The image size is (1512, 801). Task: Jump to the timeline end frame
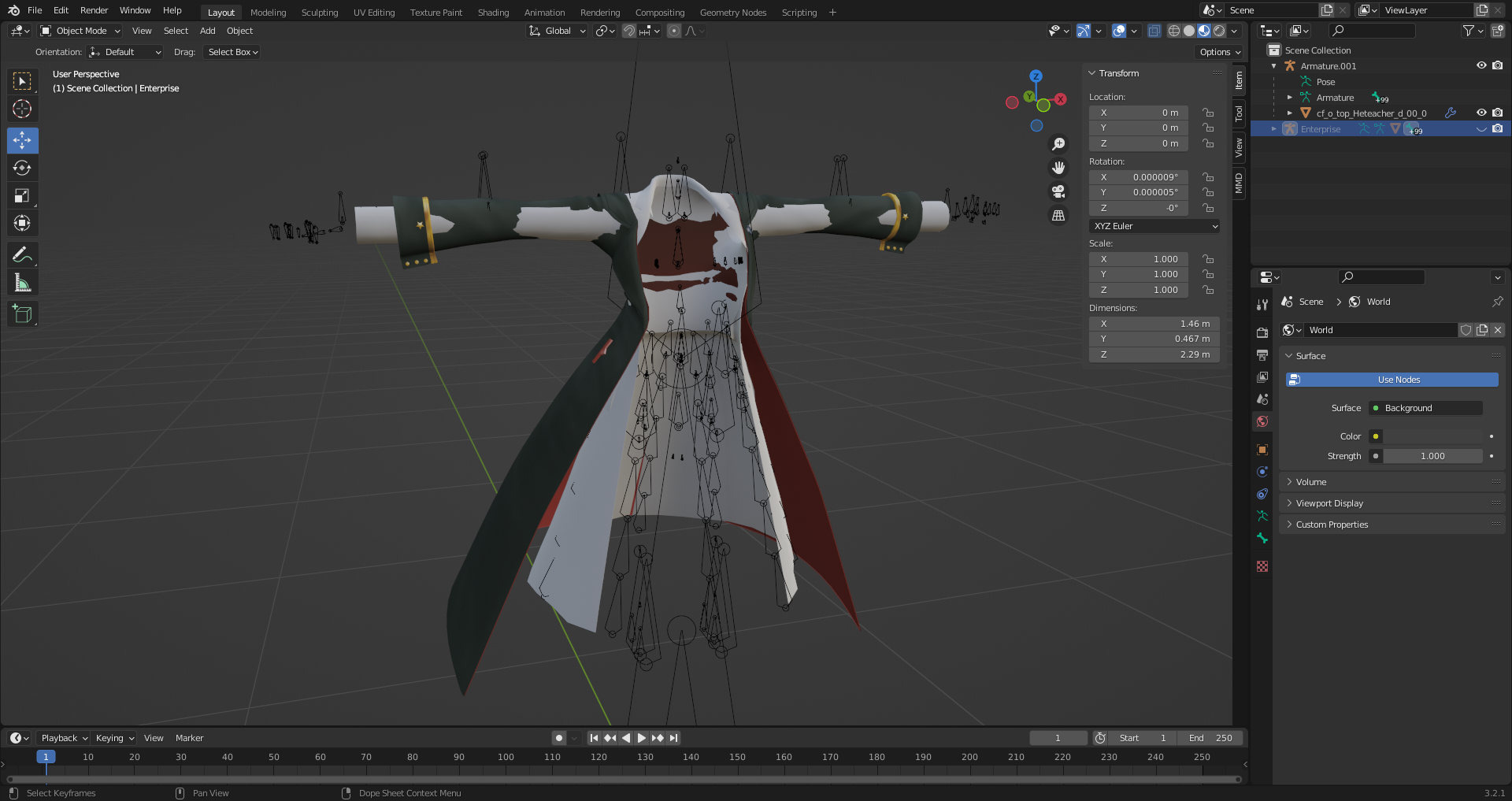coord(673,738)
